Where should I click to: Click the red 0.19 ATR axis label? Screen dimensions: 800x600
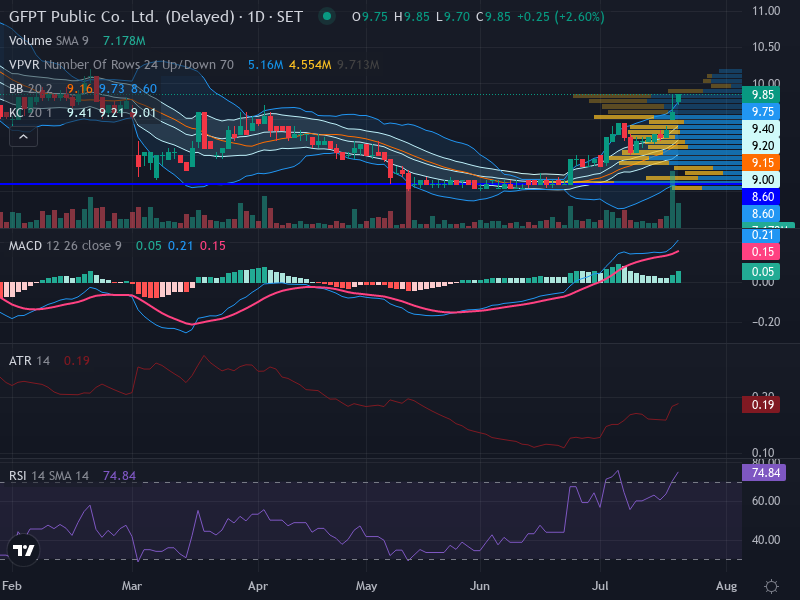[762, 405]
